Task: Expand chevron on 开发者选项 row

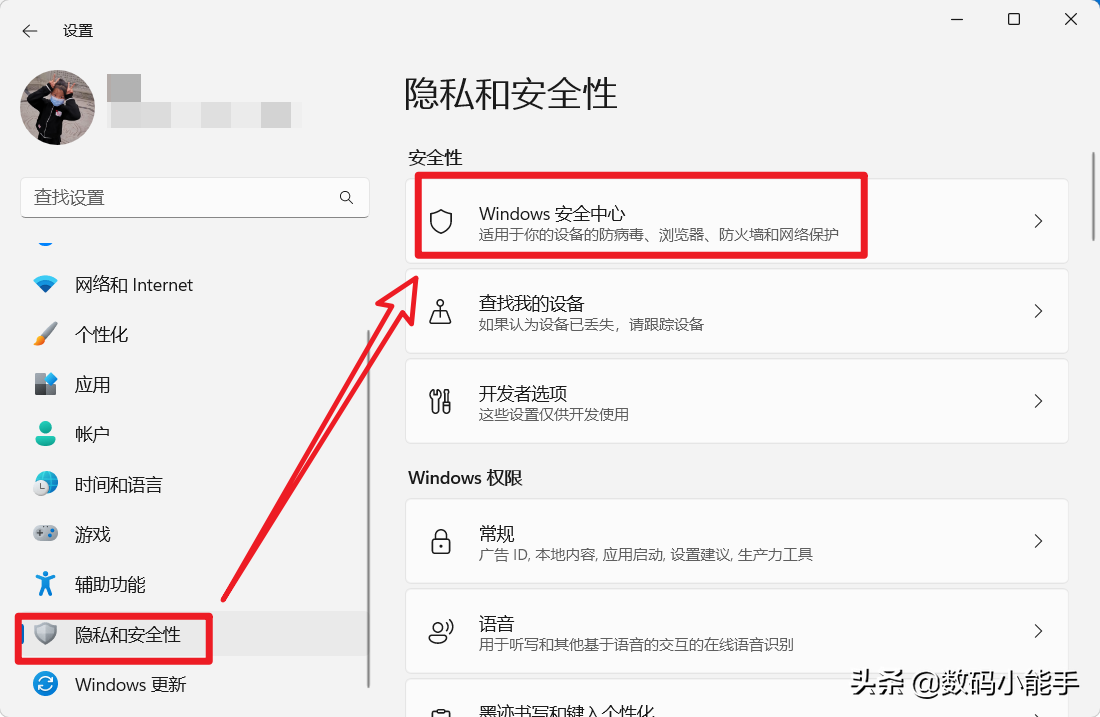Action: tap(1038, 401)
